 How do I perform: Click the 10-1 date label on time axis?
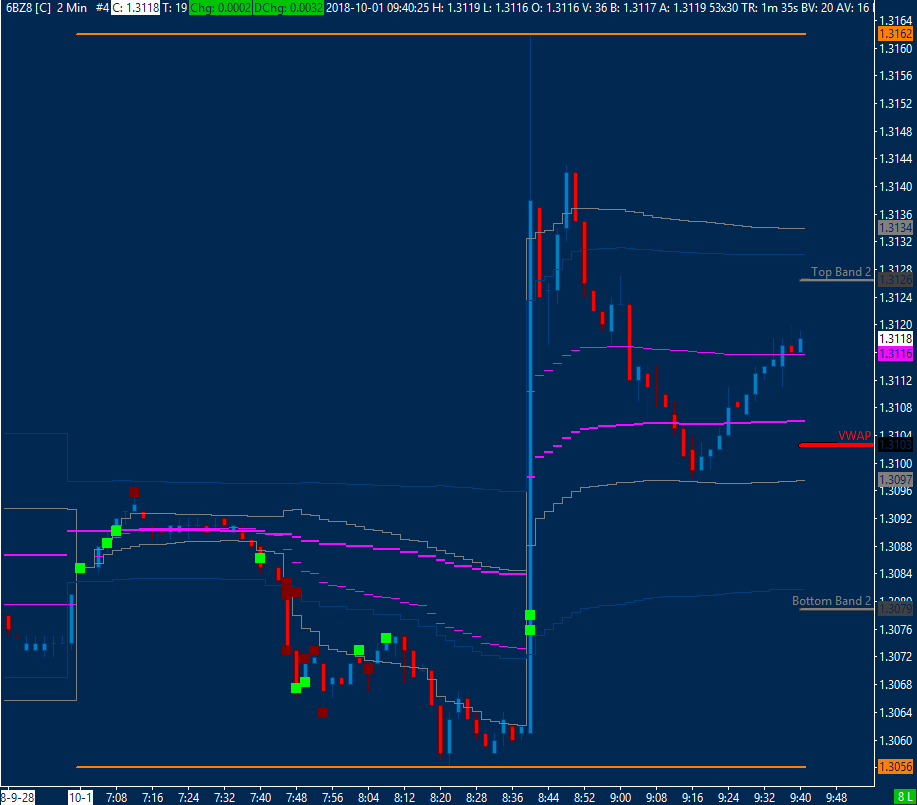80,797
